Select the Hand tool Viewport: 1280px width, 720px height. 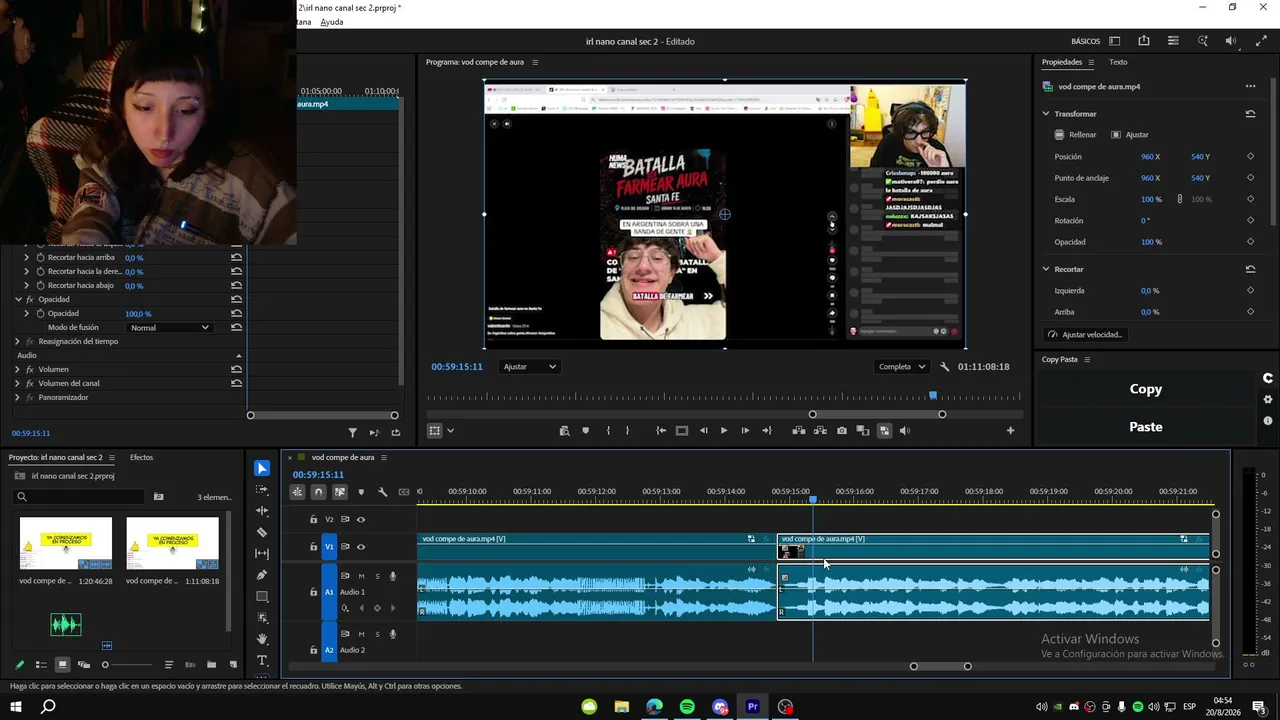coord(262,639)
